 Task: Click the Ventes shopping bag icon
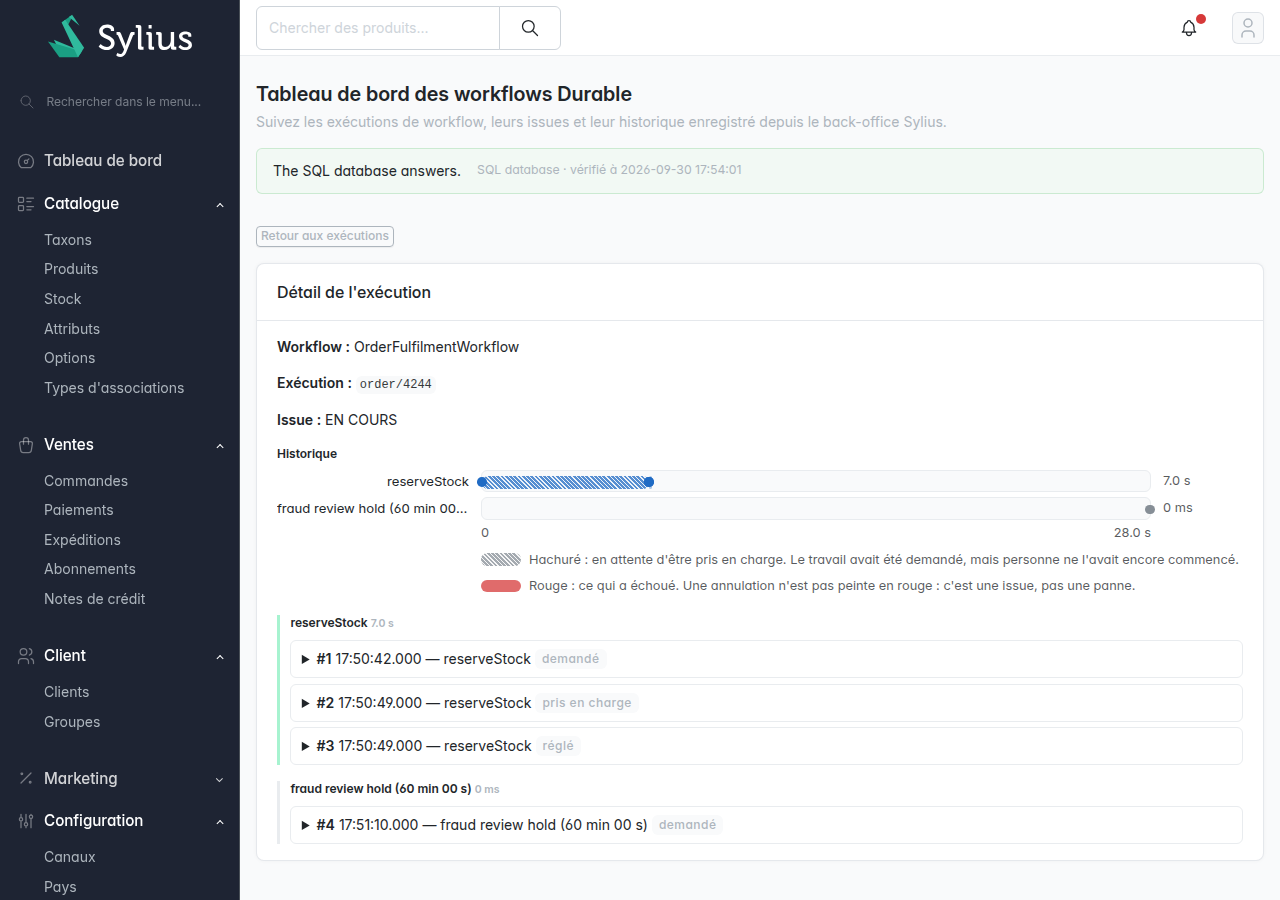coord(26,445)
